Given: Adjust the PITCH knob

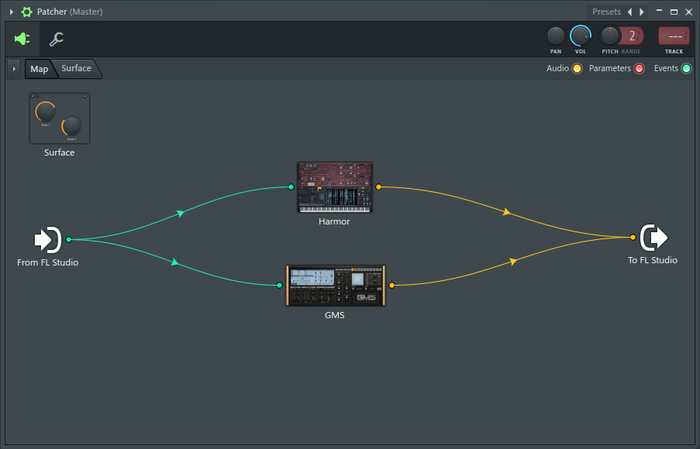Looking at the screenshot, I should pos(609,36).
